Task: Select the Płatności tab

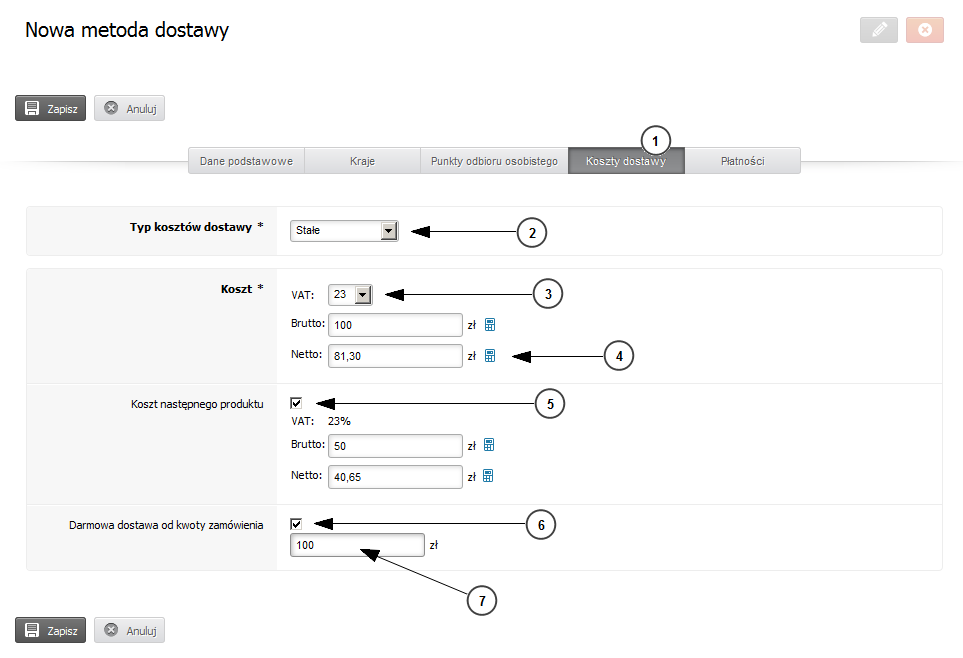Action: pos(743,161)
